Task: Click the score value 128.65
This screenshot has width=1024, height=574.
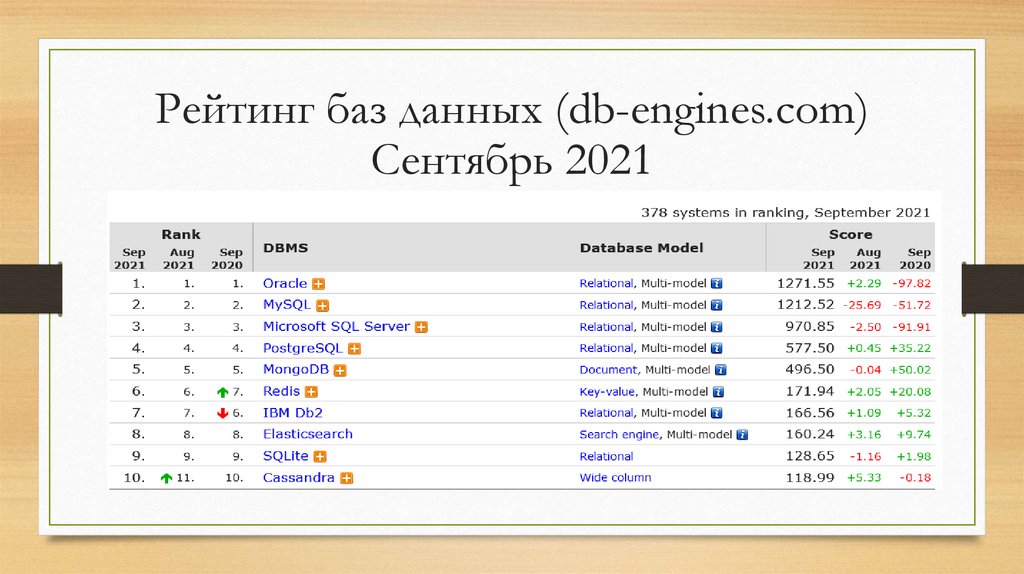Action: [810, 456]
